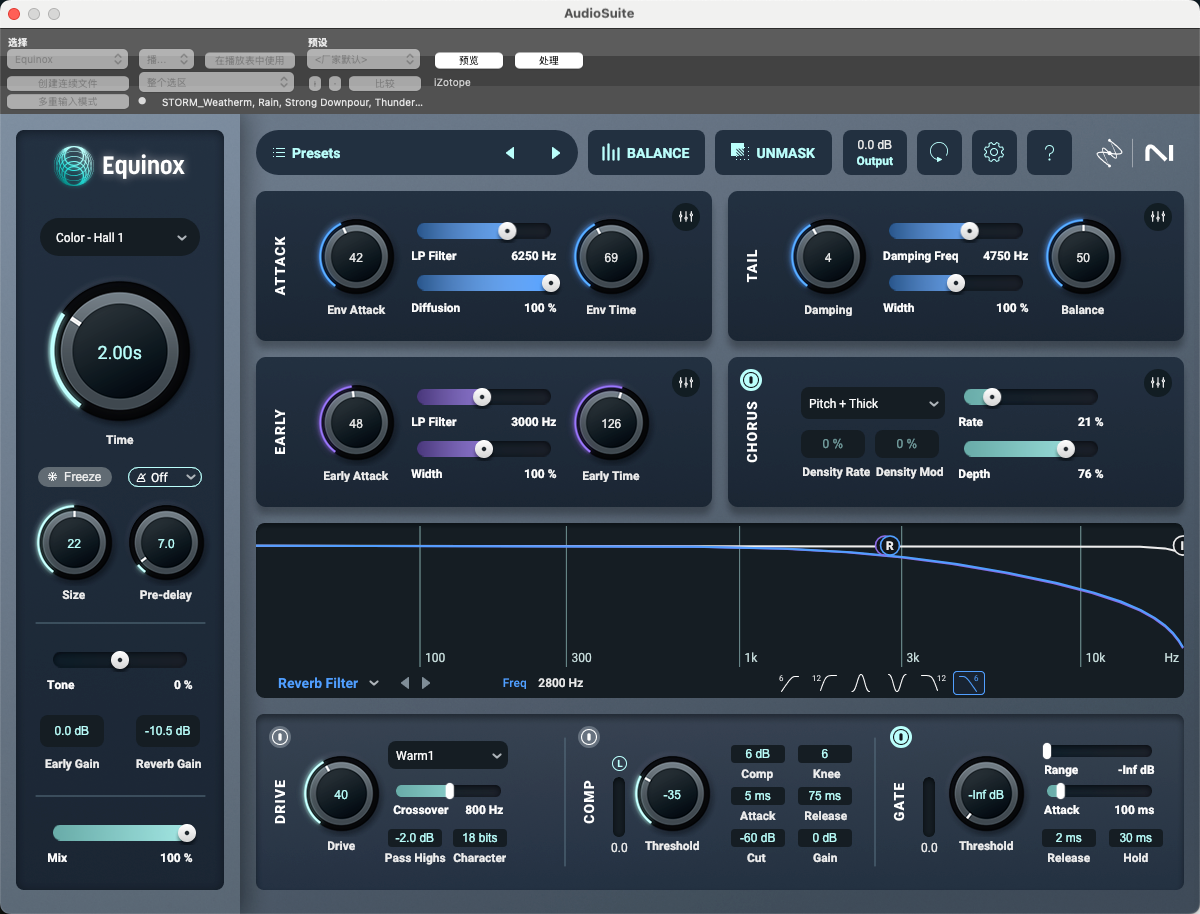Select the R filter node on curve
The height and width of the screenshot is (914, 1200).
889,546
